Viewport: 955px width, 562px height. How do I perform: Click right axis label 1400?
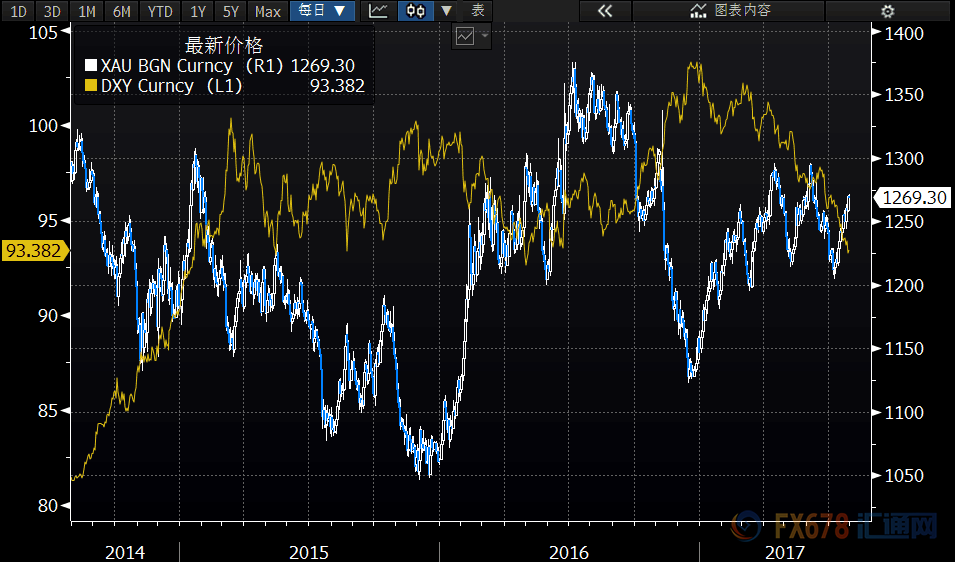point(904,33)
